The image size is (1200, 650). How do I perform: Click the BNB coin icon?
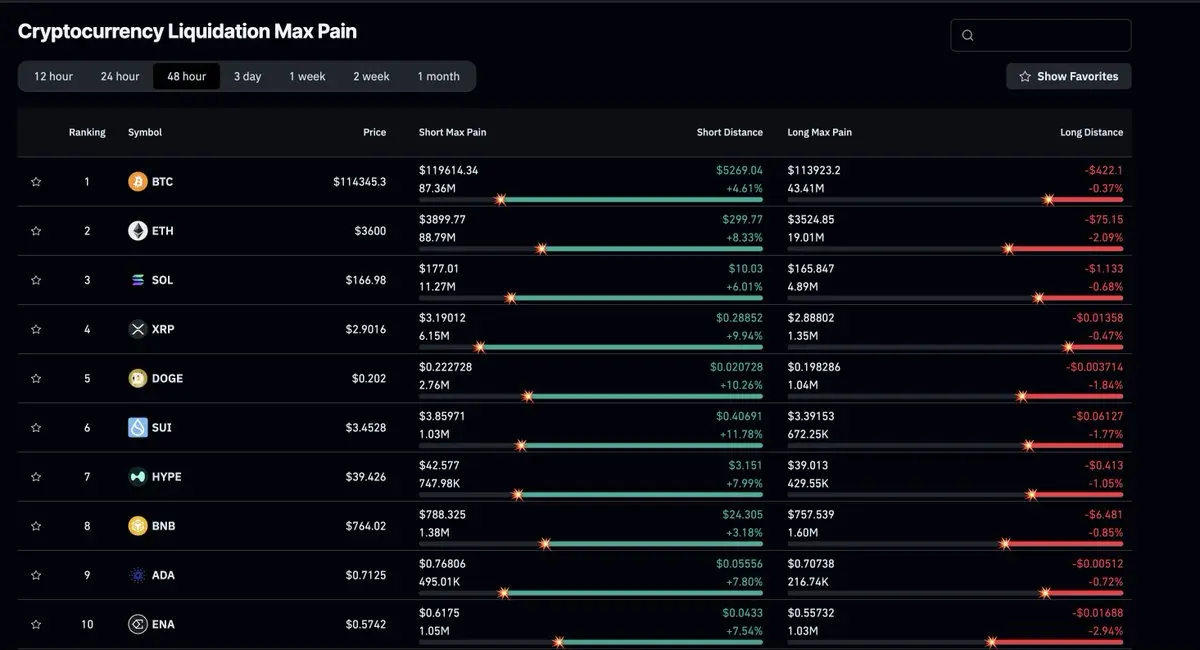pos(137,526)
